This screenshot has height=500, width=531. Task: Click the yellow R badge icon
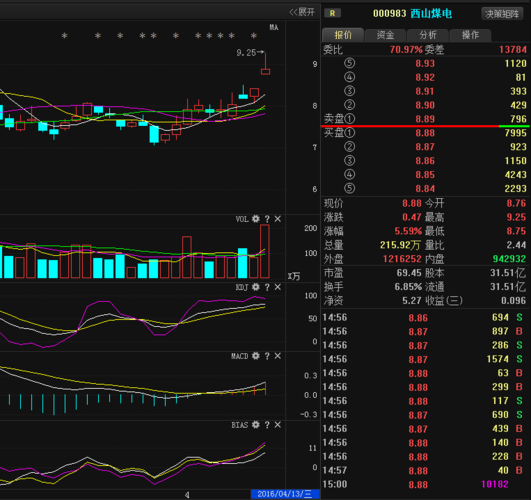[332, 13]
